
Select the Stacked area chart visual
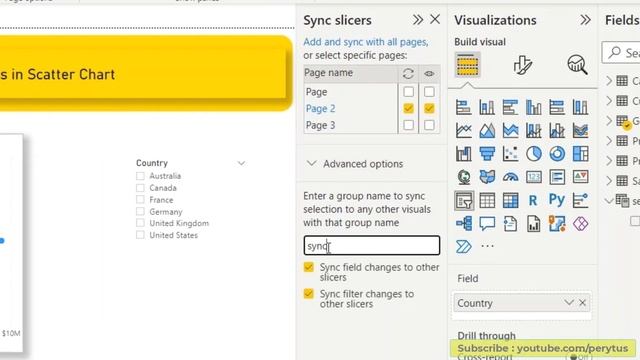point(510,131)
